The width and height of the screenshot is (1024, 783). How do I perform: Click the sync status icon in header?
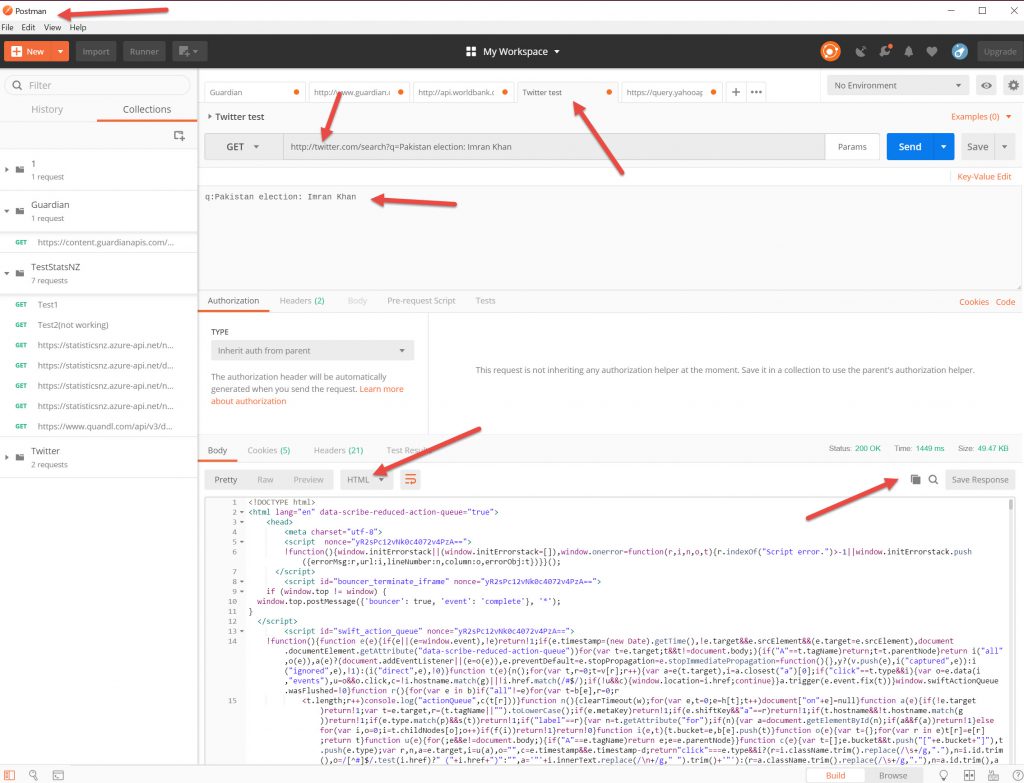pyautogui.click(x=830, y=51)
